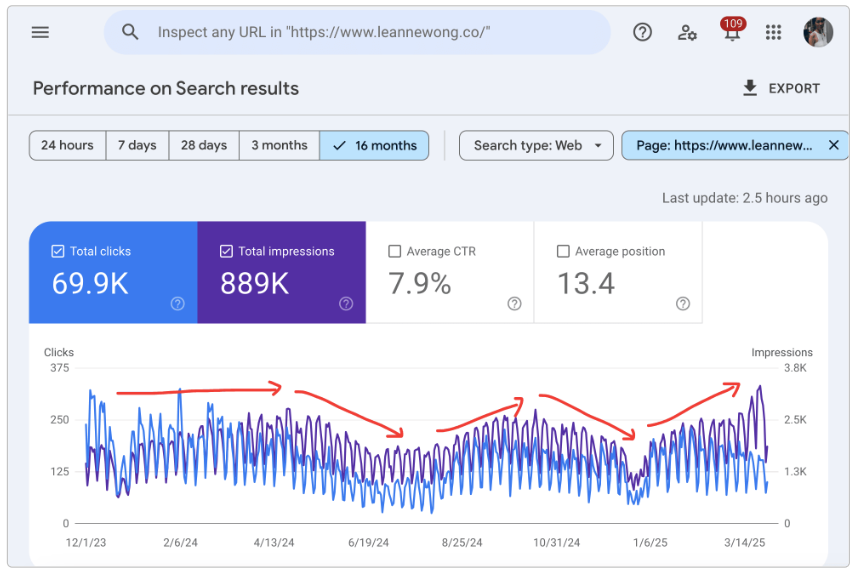The width and height of the screenshot is (857, 575).
Task: Enable the Average CTR checkbox
Action: click(394, 252)
